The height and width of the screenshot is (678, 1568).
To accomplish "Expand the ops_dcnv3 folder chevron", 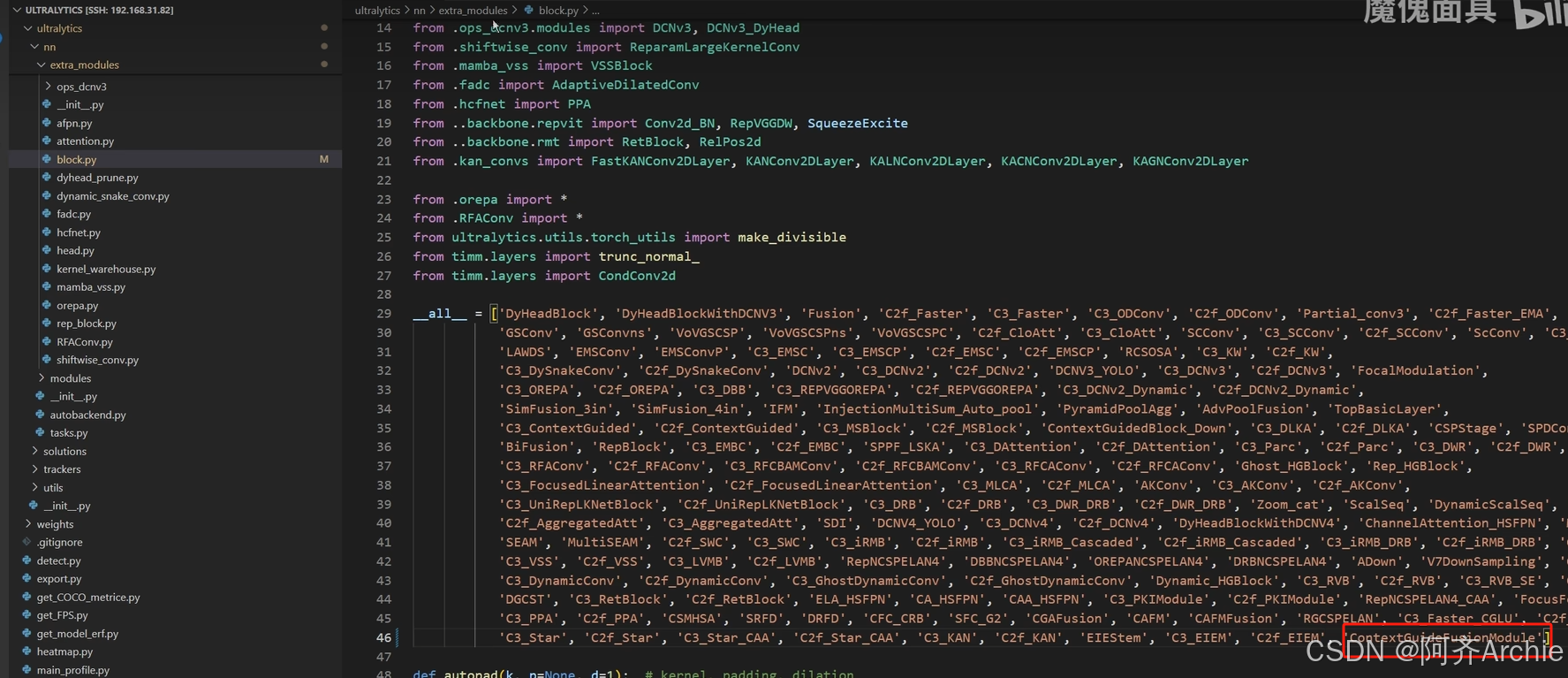I will click(48, 87).
